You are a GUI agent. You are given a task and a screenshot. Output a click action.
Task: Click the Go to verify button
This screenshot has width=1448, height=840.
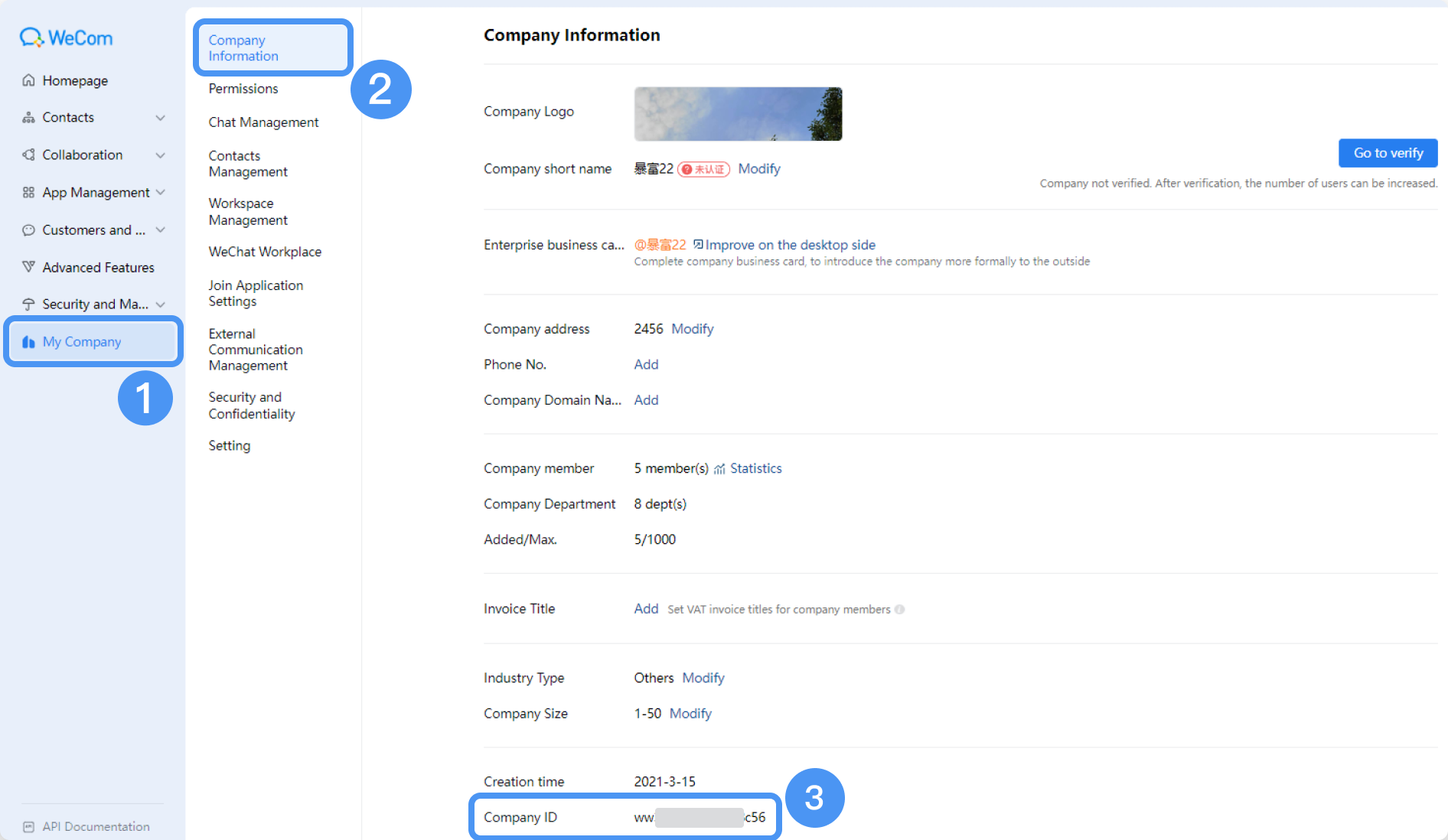(1388, 153)
